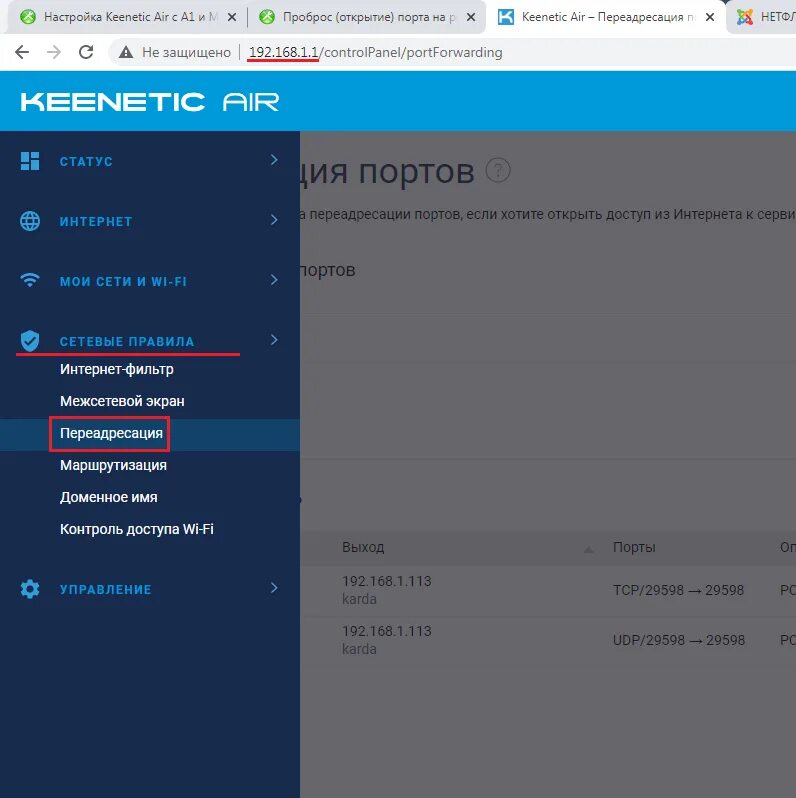Open Маршрутизация page

(x=113, y=465)
